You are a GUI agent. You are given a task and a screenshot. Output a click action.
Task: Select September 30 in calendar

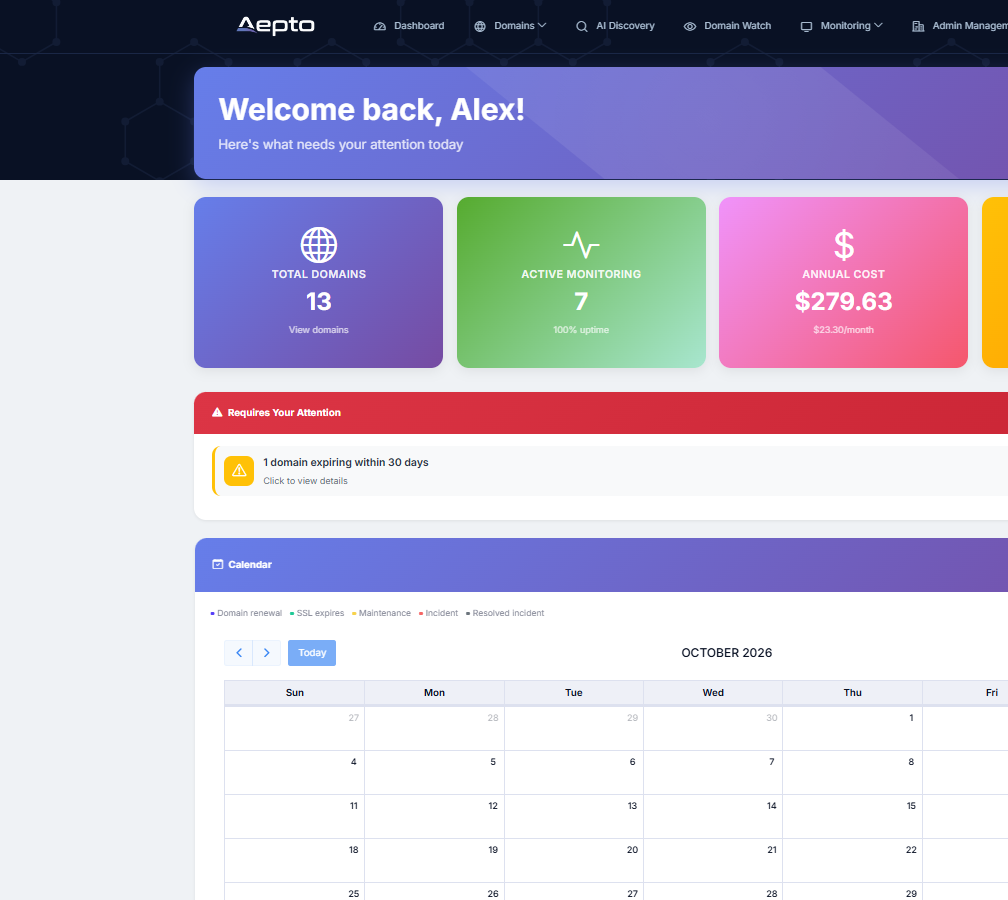pyautogui.click(x=713, y=728)
